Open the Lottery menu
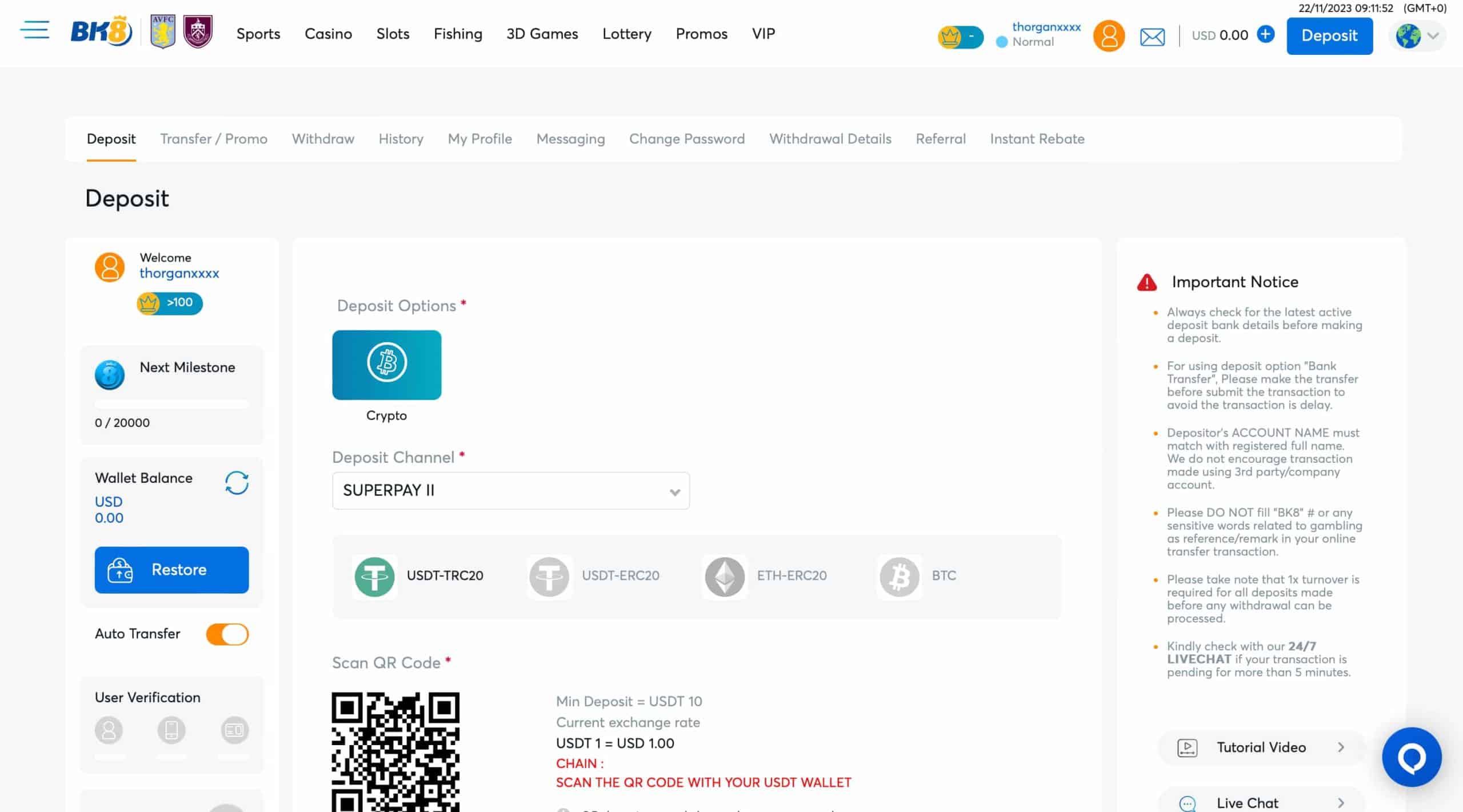This screenshot has height=812, width=1463. click(627, 34)
